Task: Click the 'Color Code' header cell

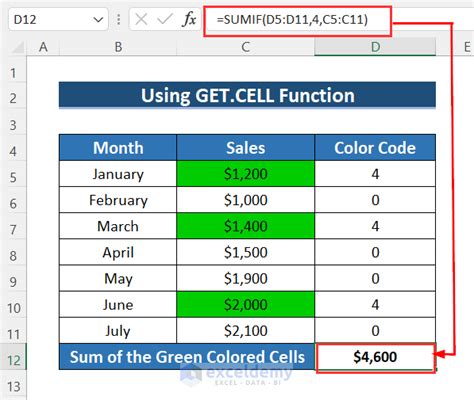Action: (375, 148)
